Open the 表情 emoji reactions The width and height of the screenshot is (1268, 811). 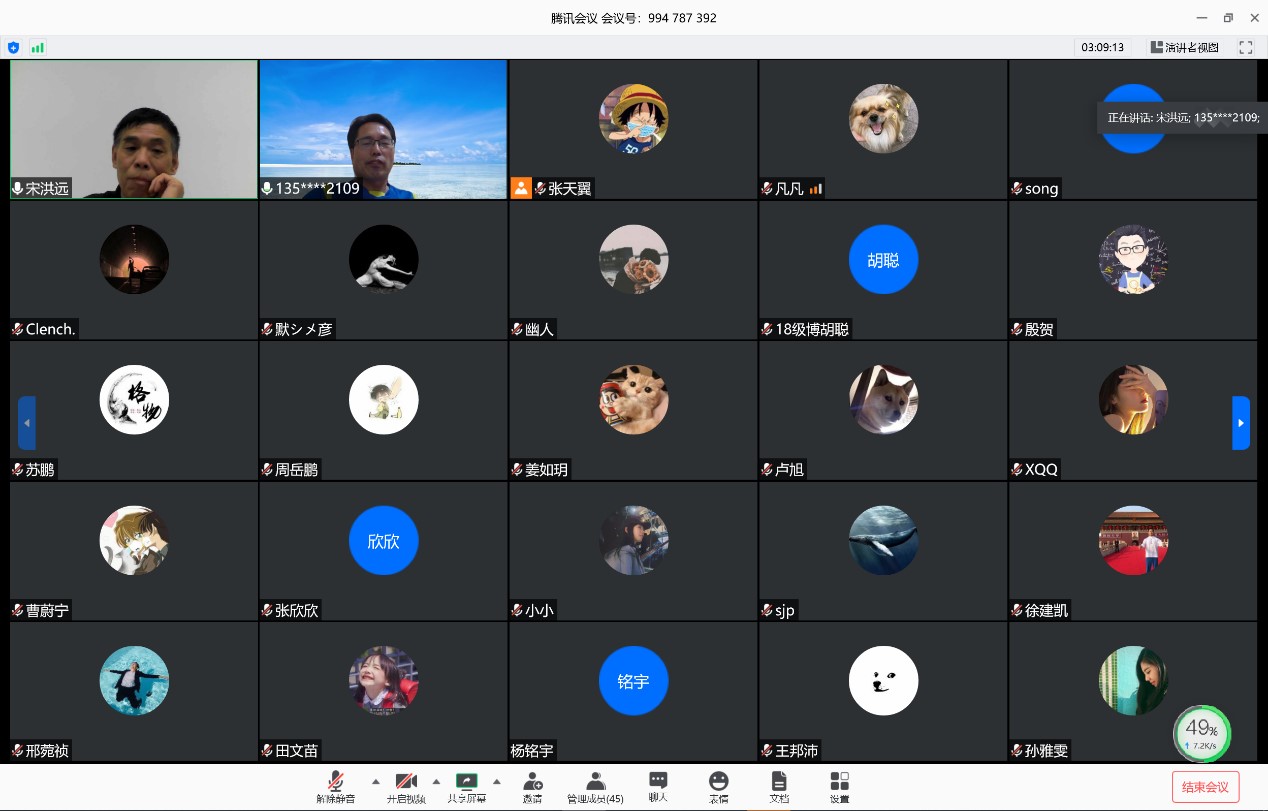(718, 786)
